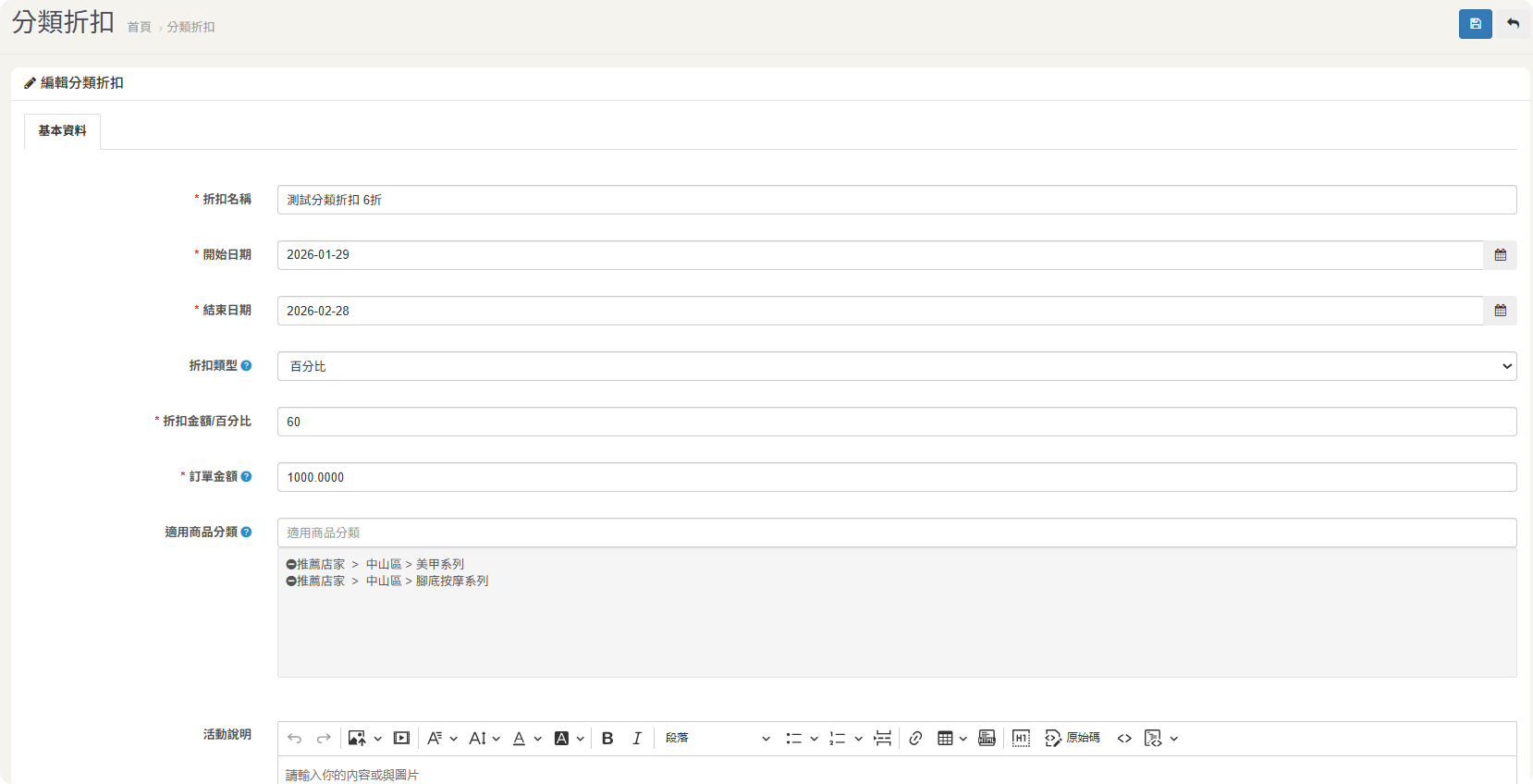The width and height of the screenshot is (1533, 784).
Task: Expand the image insert dropdown arrow
Action: tap(377, 739)
